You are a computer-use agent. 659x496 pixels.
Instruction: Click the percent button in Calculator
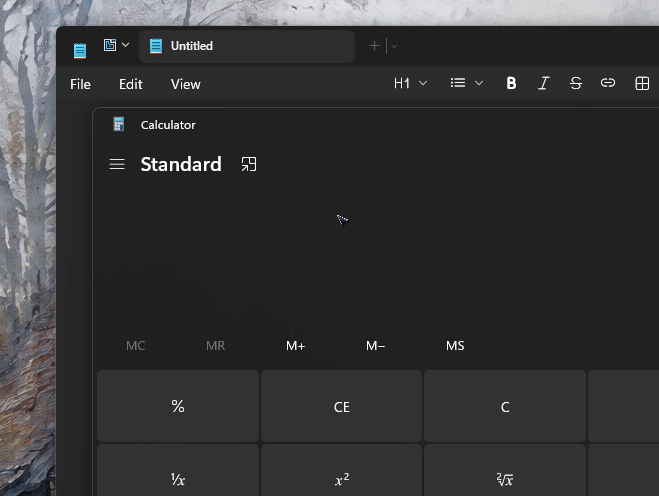(x=178, y=406)
